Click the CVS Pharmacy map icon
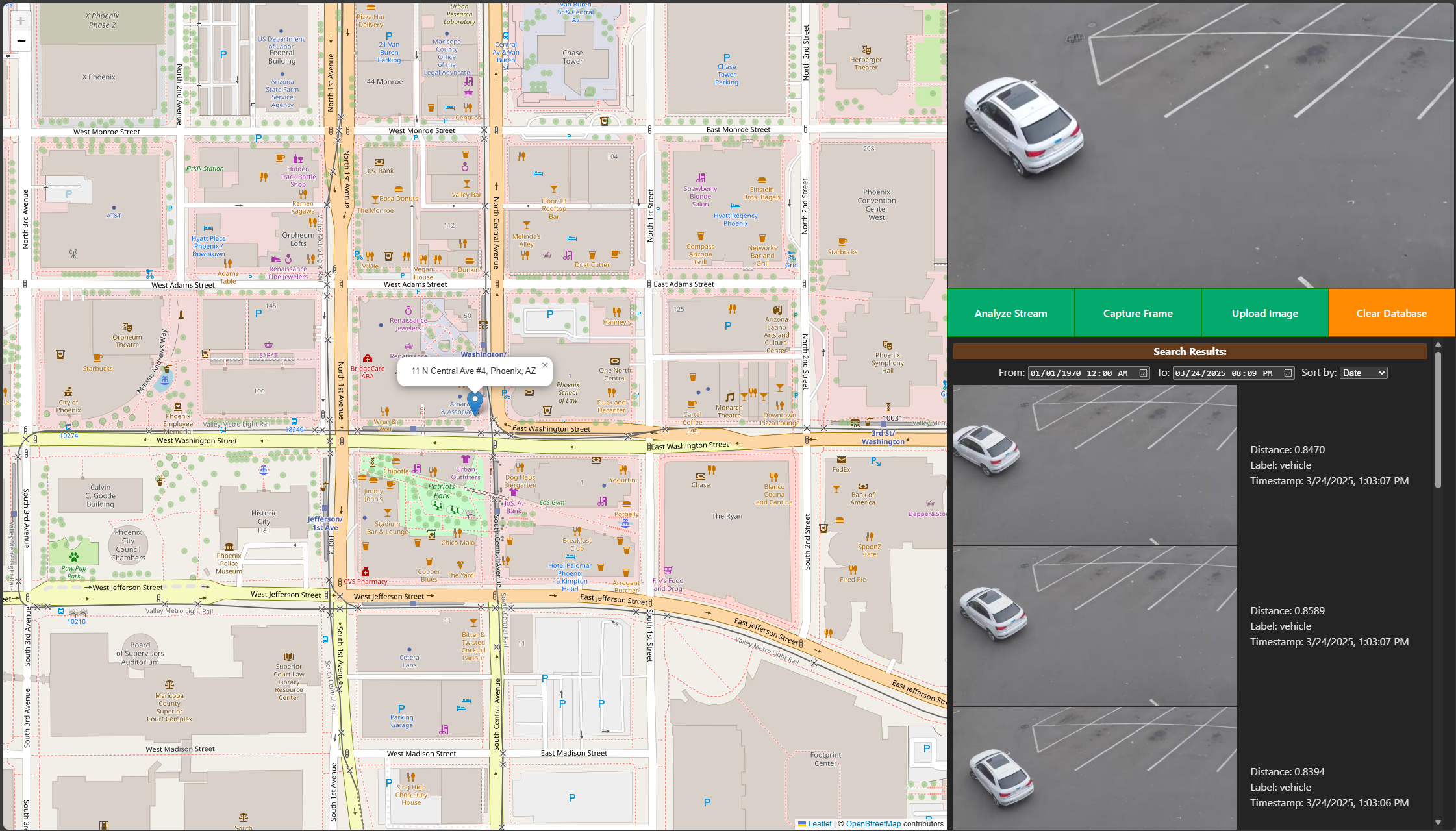1456x831 pixels. click(366, 572)
